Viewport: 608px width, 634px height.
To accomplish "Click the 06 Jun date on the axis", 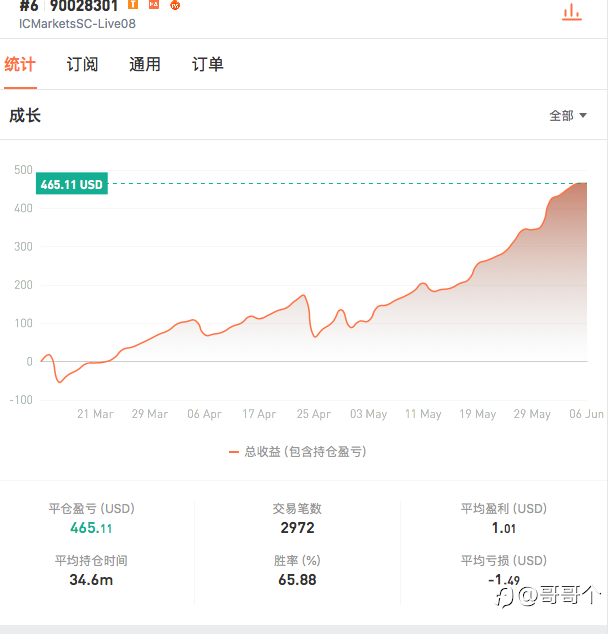I will click(x=586, y=414).
